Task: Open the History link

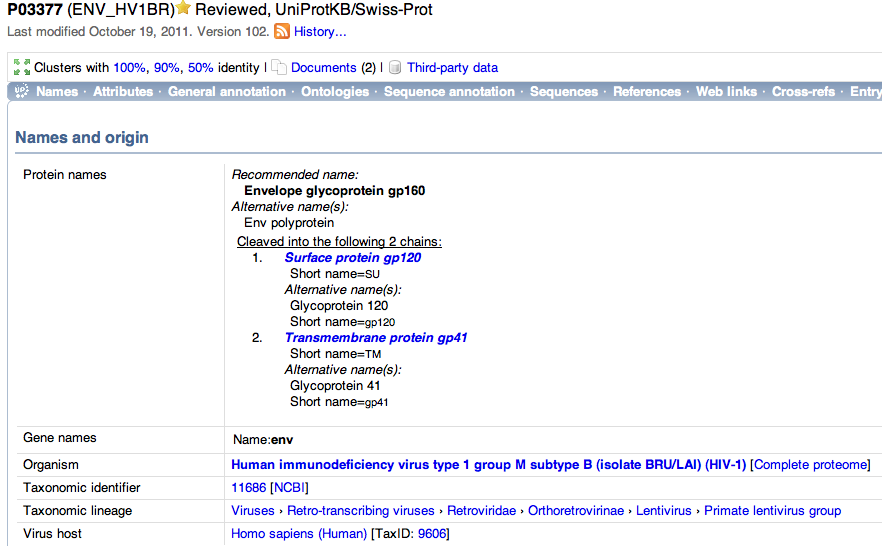Action: (320, 32)
